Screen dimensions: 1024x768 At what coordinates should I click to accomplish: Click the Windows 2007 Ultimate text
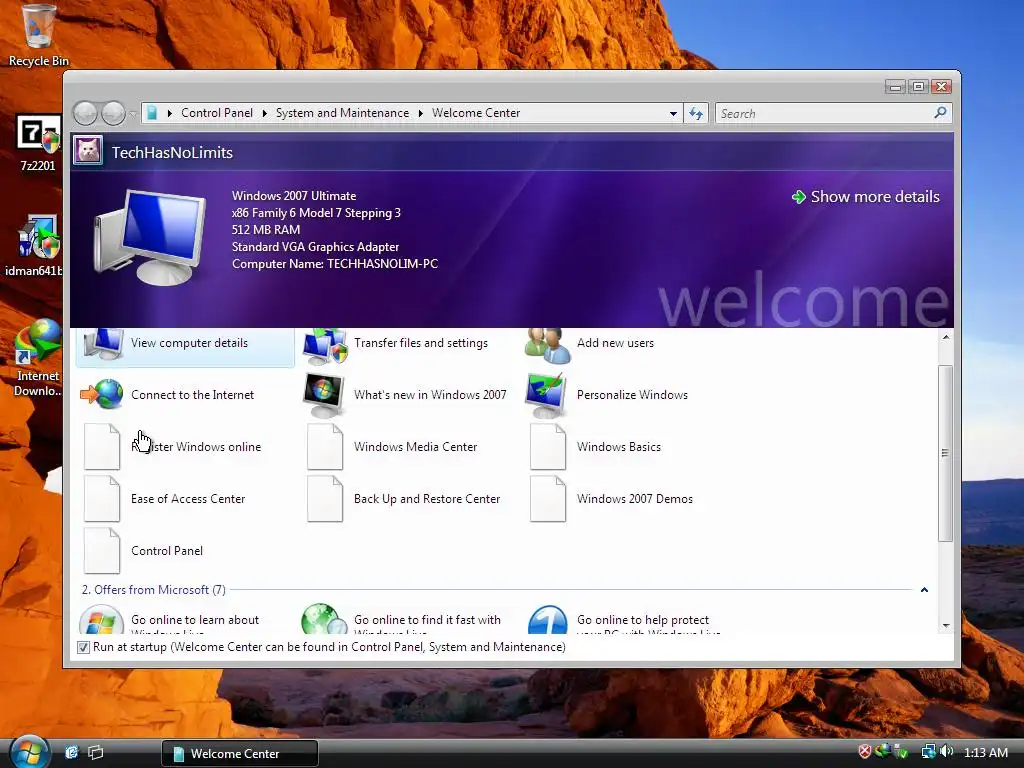point(294,196)
